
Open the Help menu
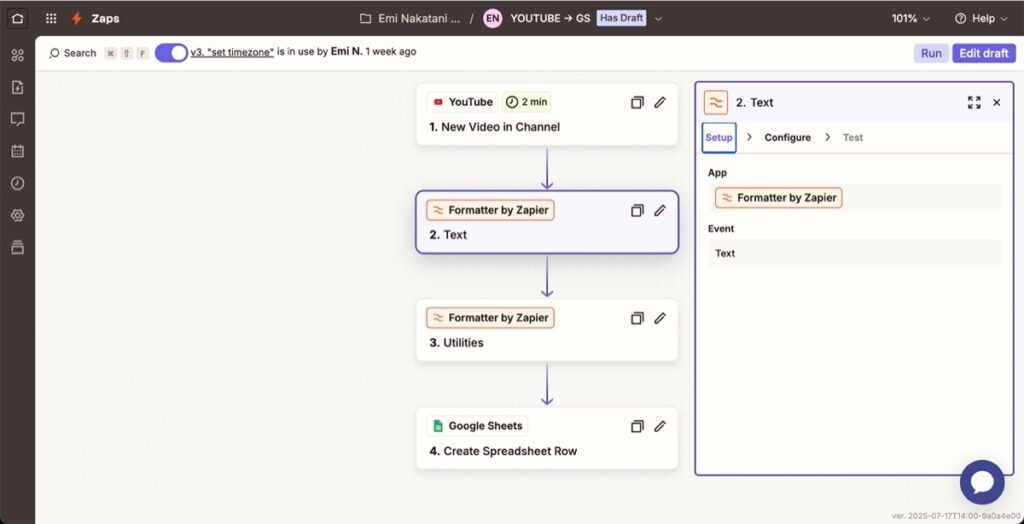point(982,18)
